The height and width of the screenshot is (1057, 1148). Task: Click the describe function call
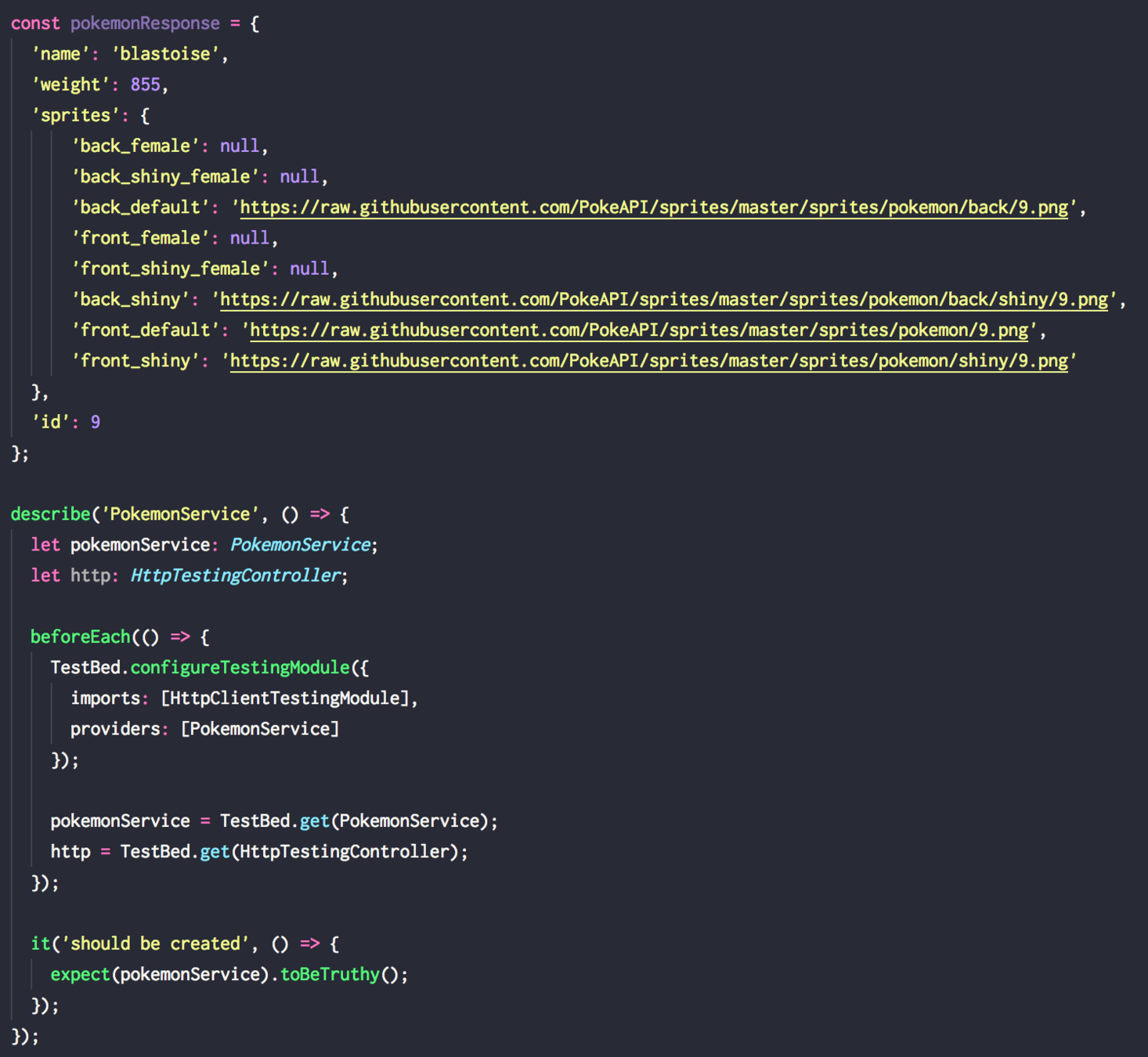coord(51,514)
